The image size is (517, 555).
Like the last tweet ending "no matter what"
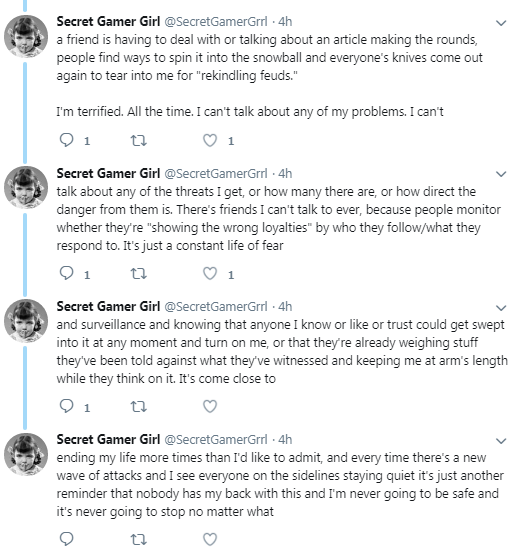tap(210, 539)
